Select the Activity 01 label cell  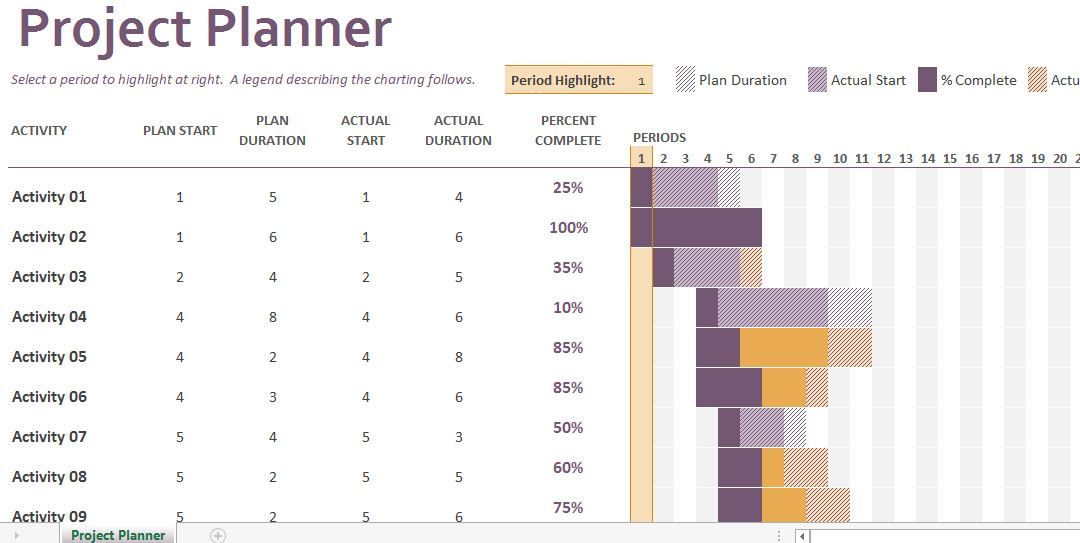click(x=49, y=197)
